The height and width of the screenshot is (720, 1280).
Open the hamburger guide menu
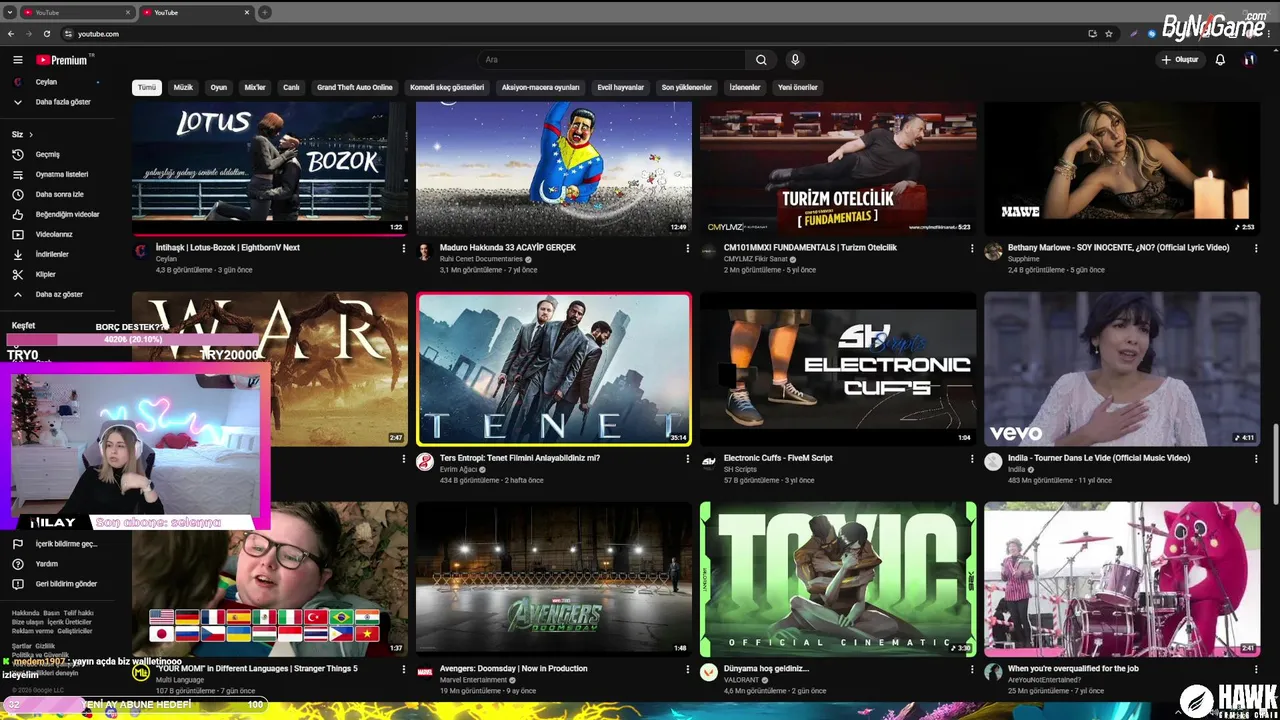[x=17, y=60]
